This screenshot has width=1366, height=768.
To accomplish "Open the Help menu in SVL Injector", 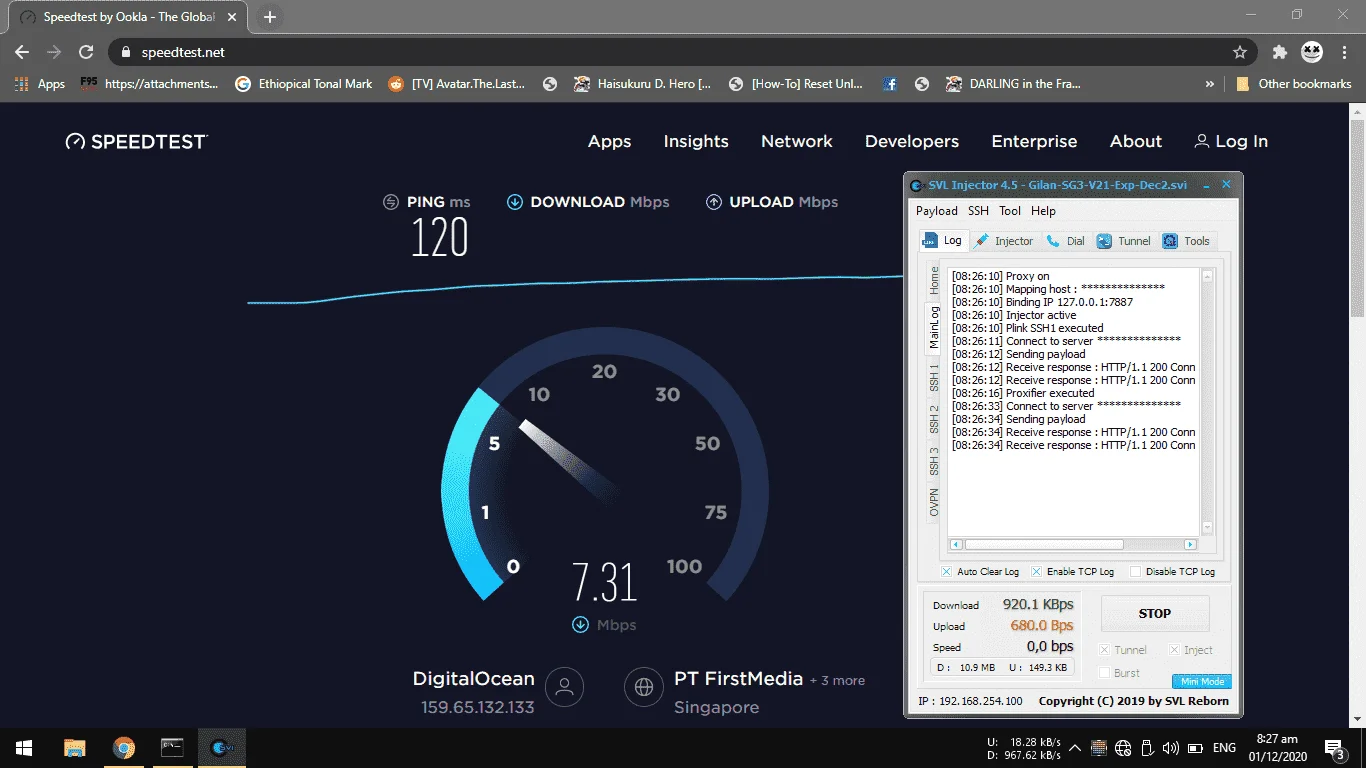I will pos(1043,211).
